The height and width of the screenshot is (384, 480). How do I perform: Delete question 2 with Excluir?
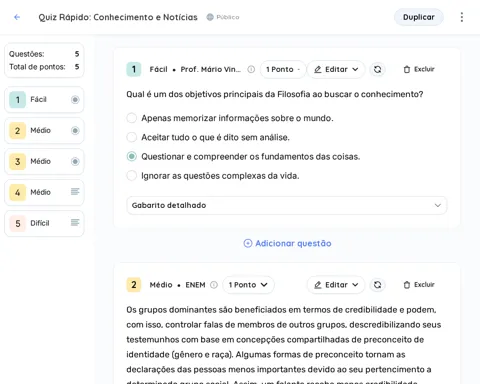[x=419, y=285]
